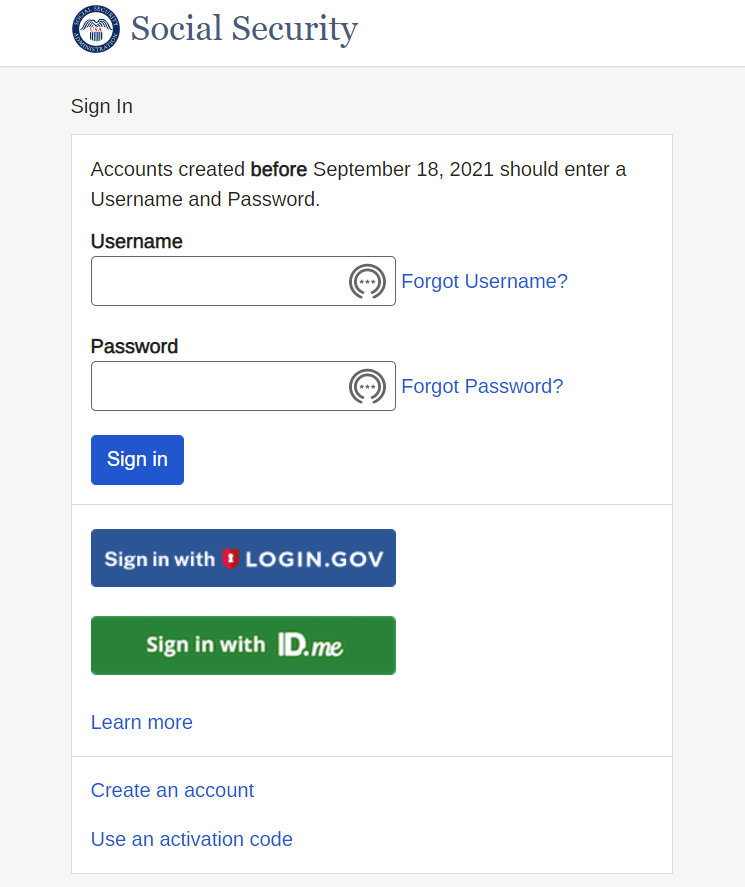This screenshot has height=887, width=745.
Task: Click the Social Security header title
Action: [244, 28]
